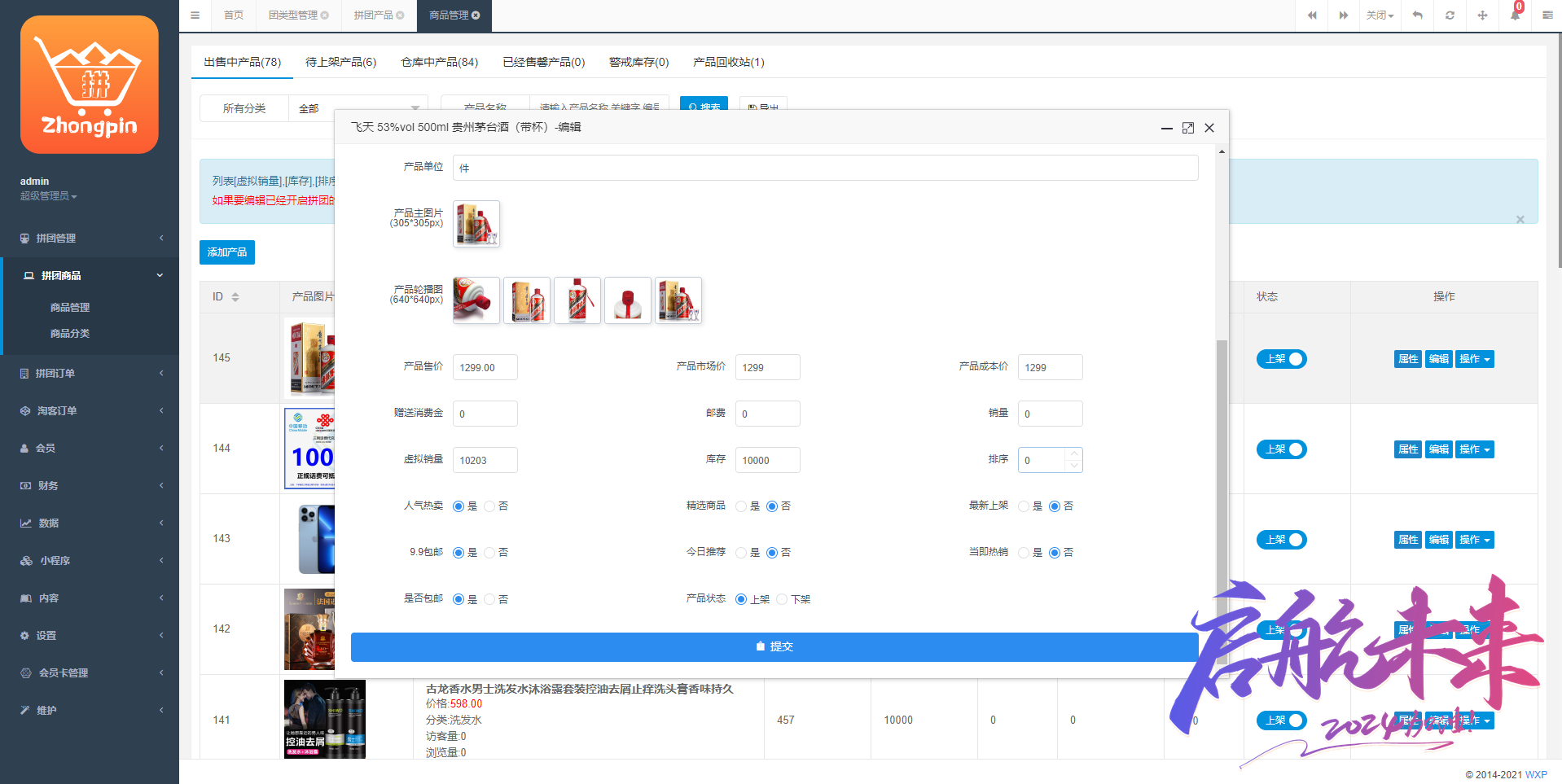Viewport: 1562px width, 784px height.
Task: Click the fifth carousel image thumbnail
Action: (678, 300)
